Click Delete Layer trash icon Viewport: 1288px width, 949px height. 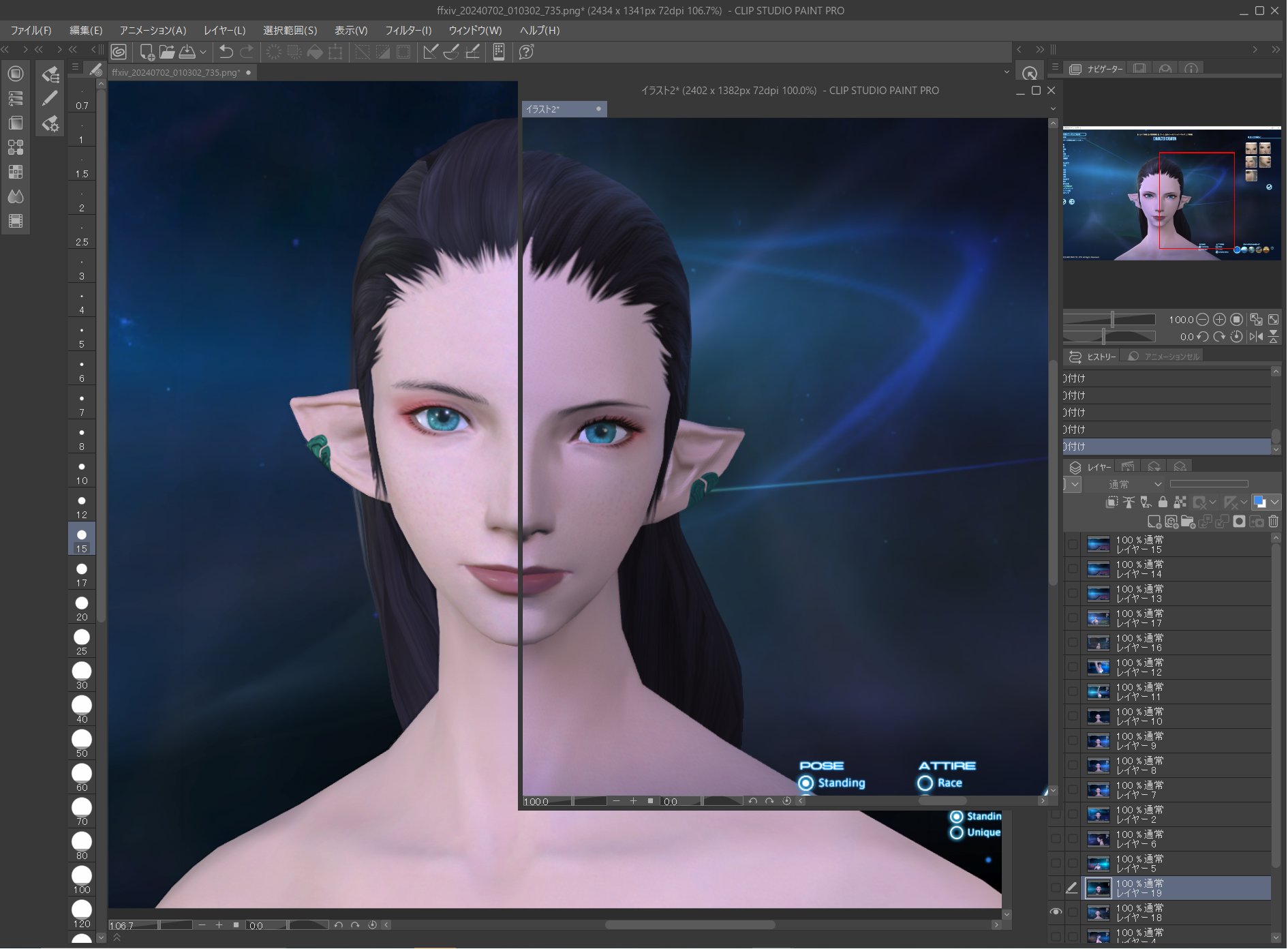pyautogui.click(x=1274, y=522)
